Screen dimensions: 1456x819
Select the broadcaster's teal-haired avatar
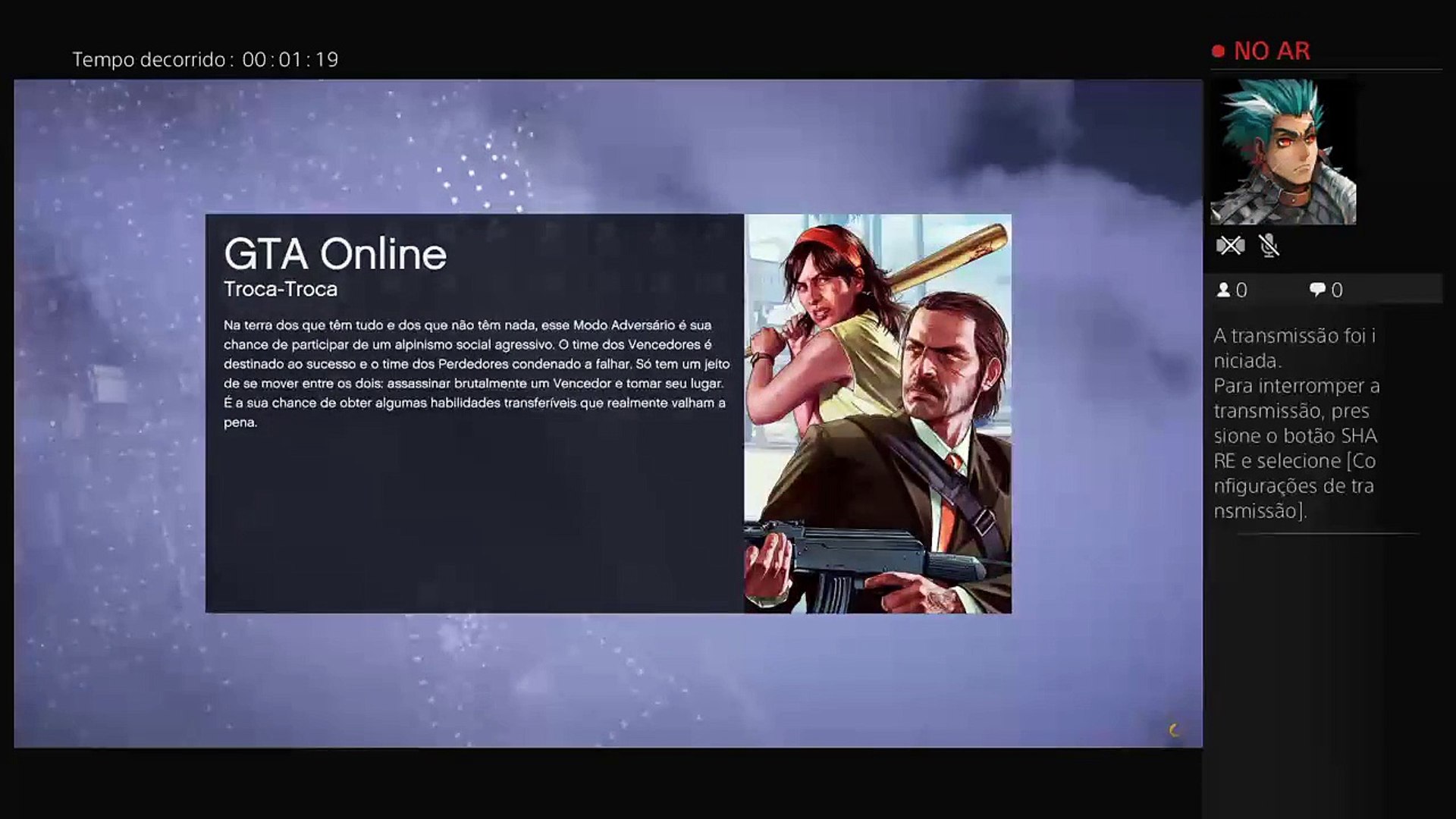click(1282, 152)
